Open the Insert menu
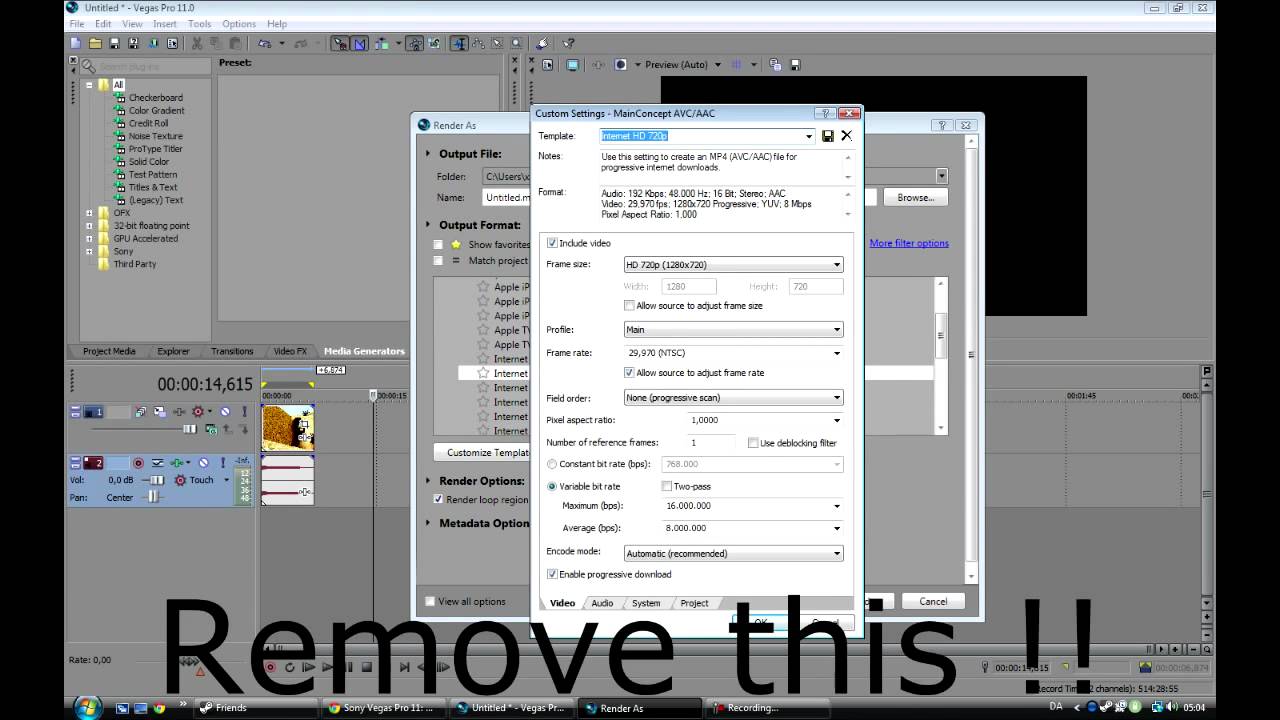 [x=165, y=24]
